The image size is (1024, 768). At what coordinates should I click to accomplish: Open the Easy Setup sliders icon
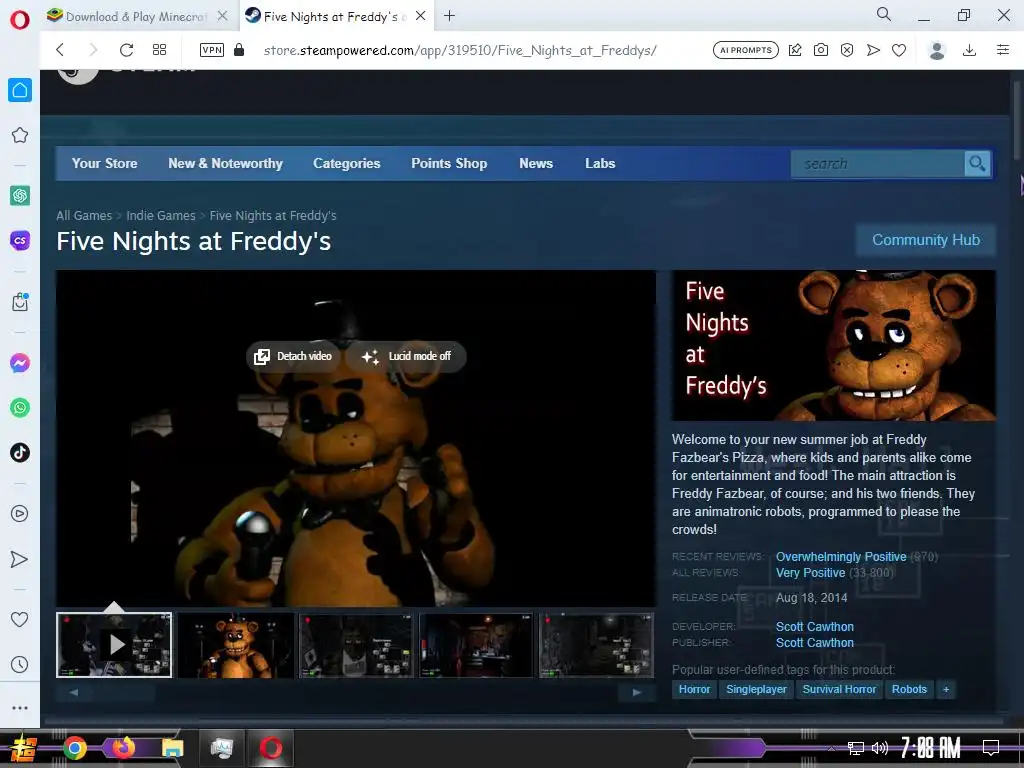[x=1003, y=50]
